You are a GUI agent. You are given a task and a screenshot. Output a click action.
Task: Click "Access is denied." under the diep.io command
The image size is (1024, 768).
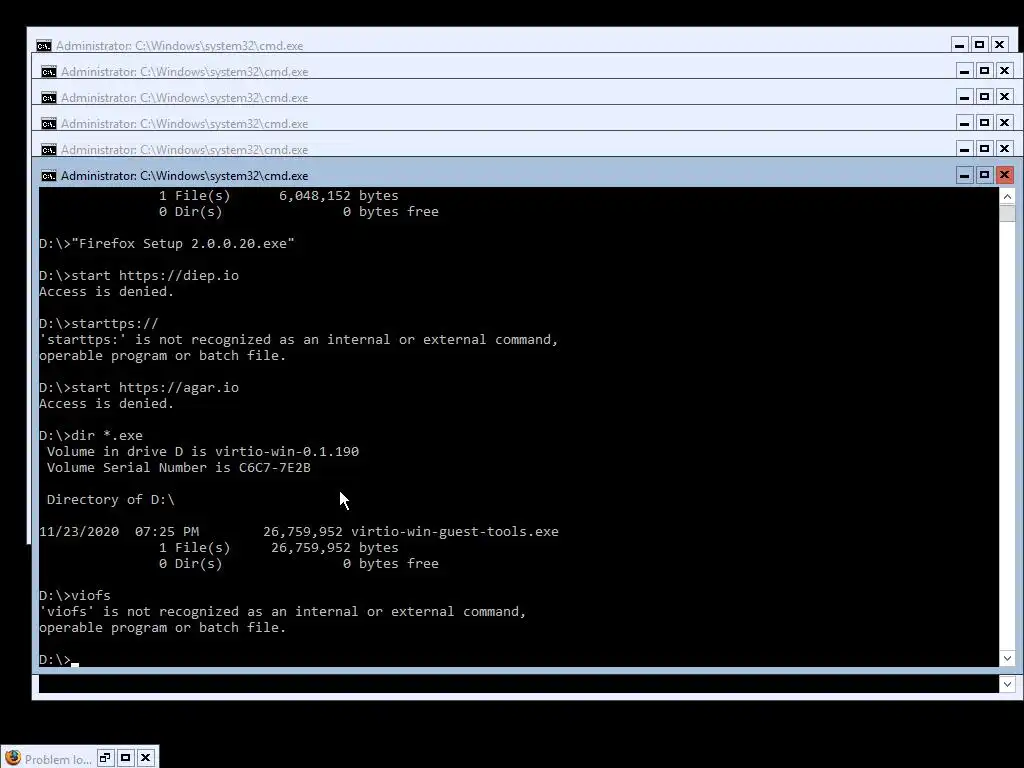click(x=106, y=292)
